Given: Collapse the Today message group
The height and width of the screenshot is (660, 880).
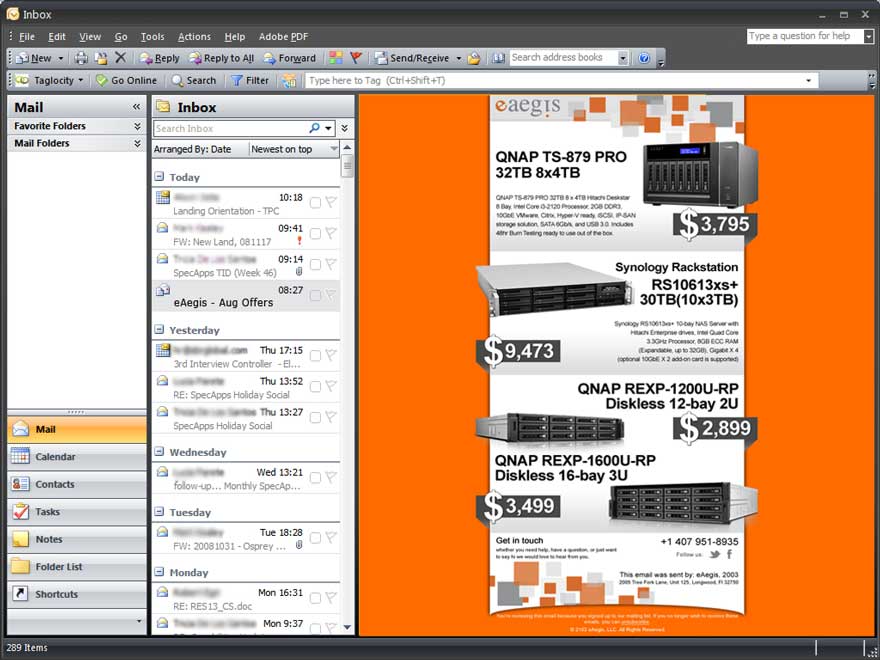Looking at the screenshot, I should 160,177.
